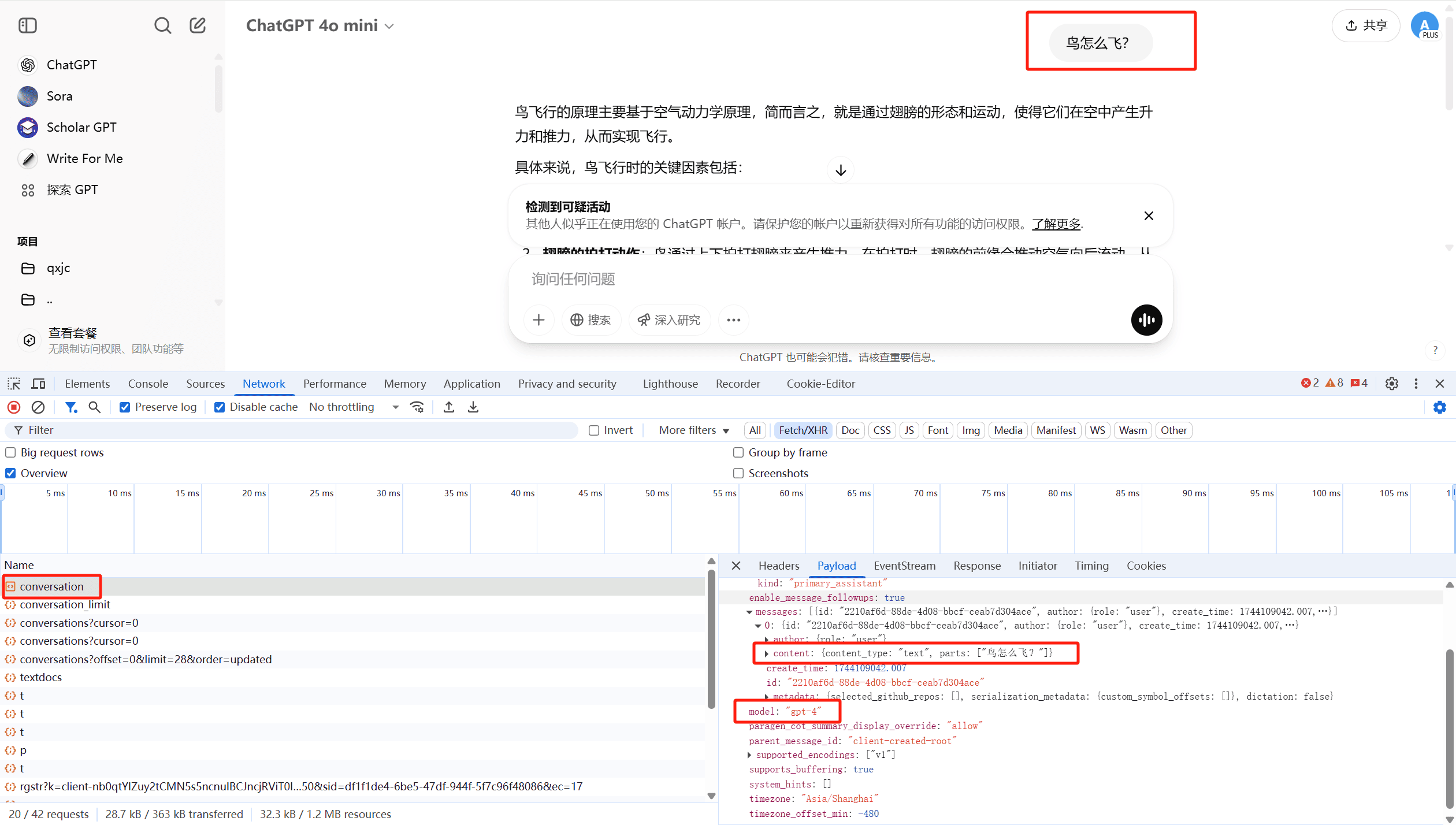Viewport: 1456px width, 825px height.
Task: Toggle DevTools device toolbar icon
Action: [x=39, y=384]
